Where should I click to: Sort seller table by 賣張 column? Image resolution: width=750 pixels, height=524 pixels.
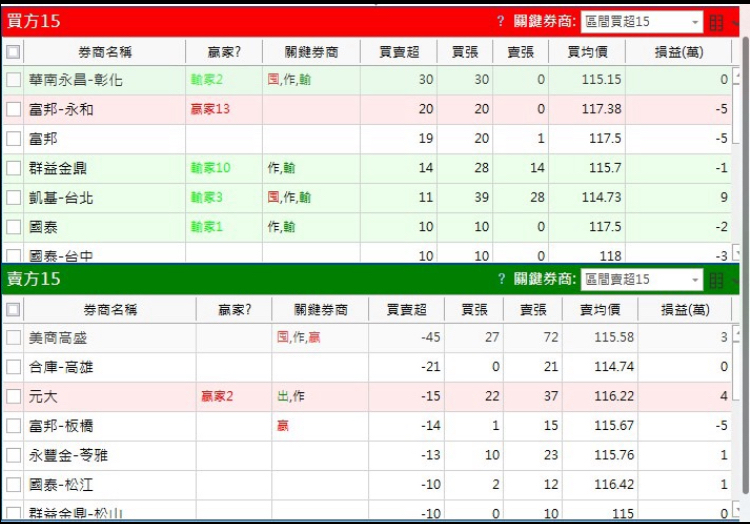[533, 310]
